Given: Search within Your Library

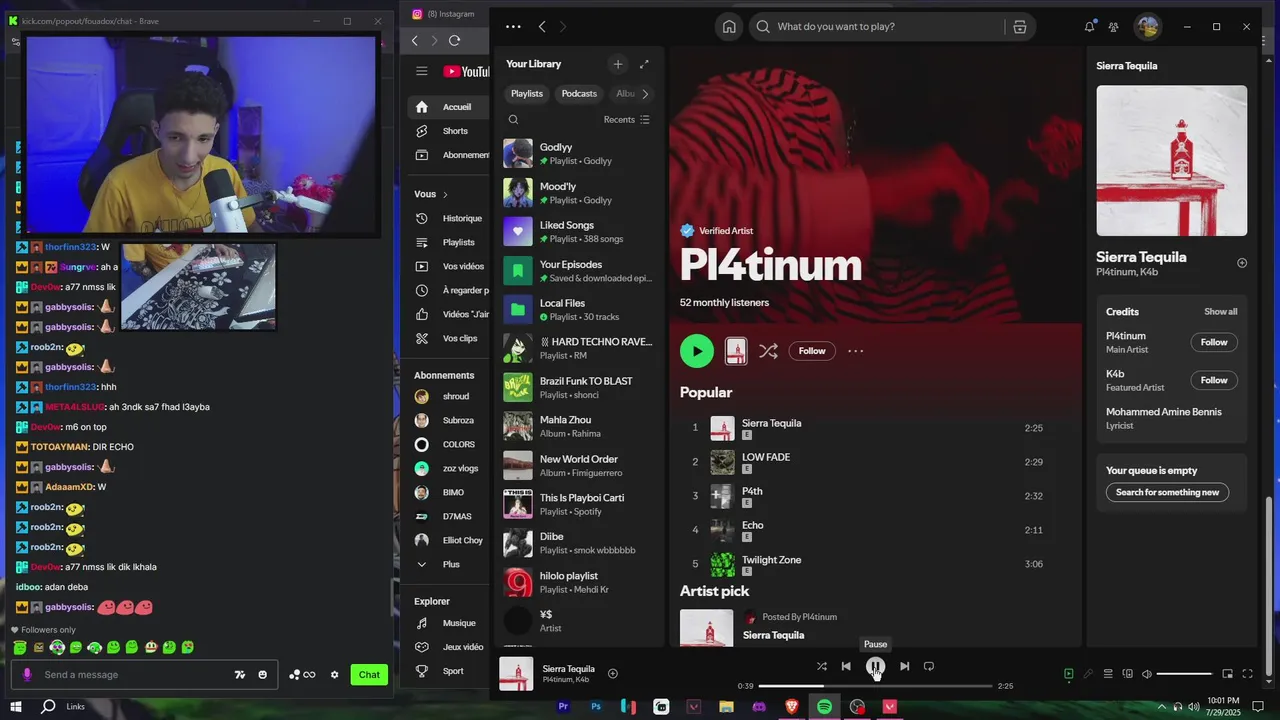Looking at the screenshot, I should (513, 119).
